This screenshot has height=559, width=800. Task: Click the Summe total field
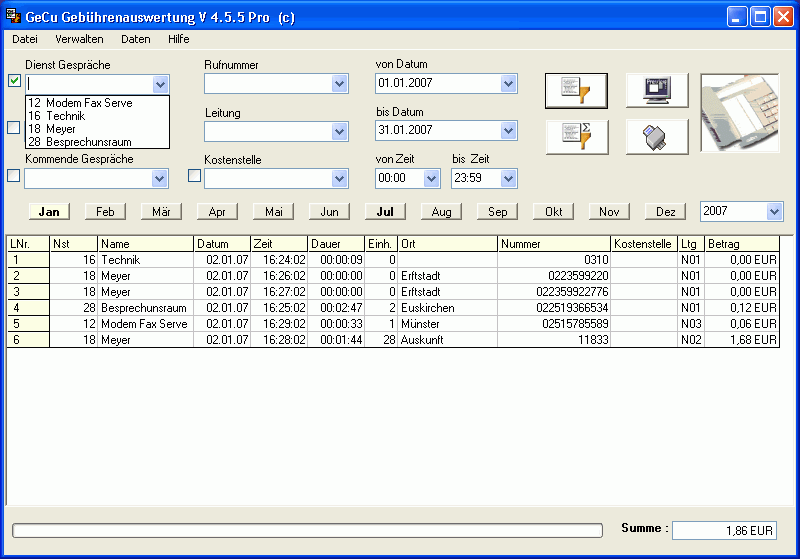click(x=724, y=530)
